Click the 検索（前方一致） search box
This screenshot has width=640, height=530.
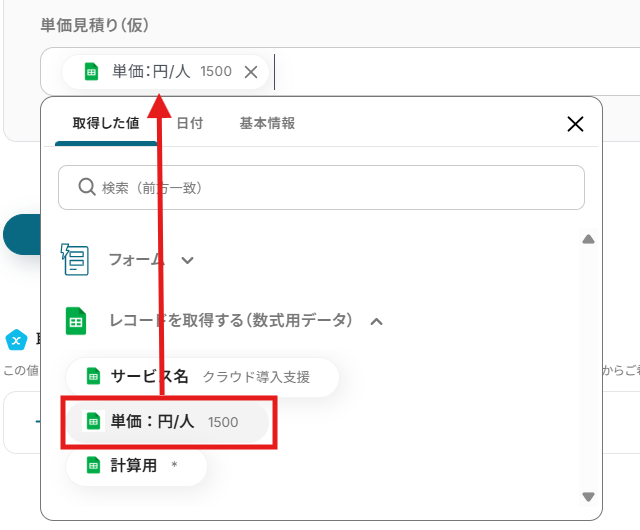pos(321,187)
